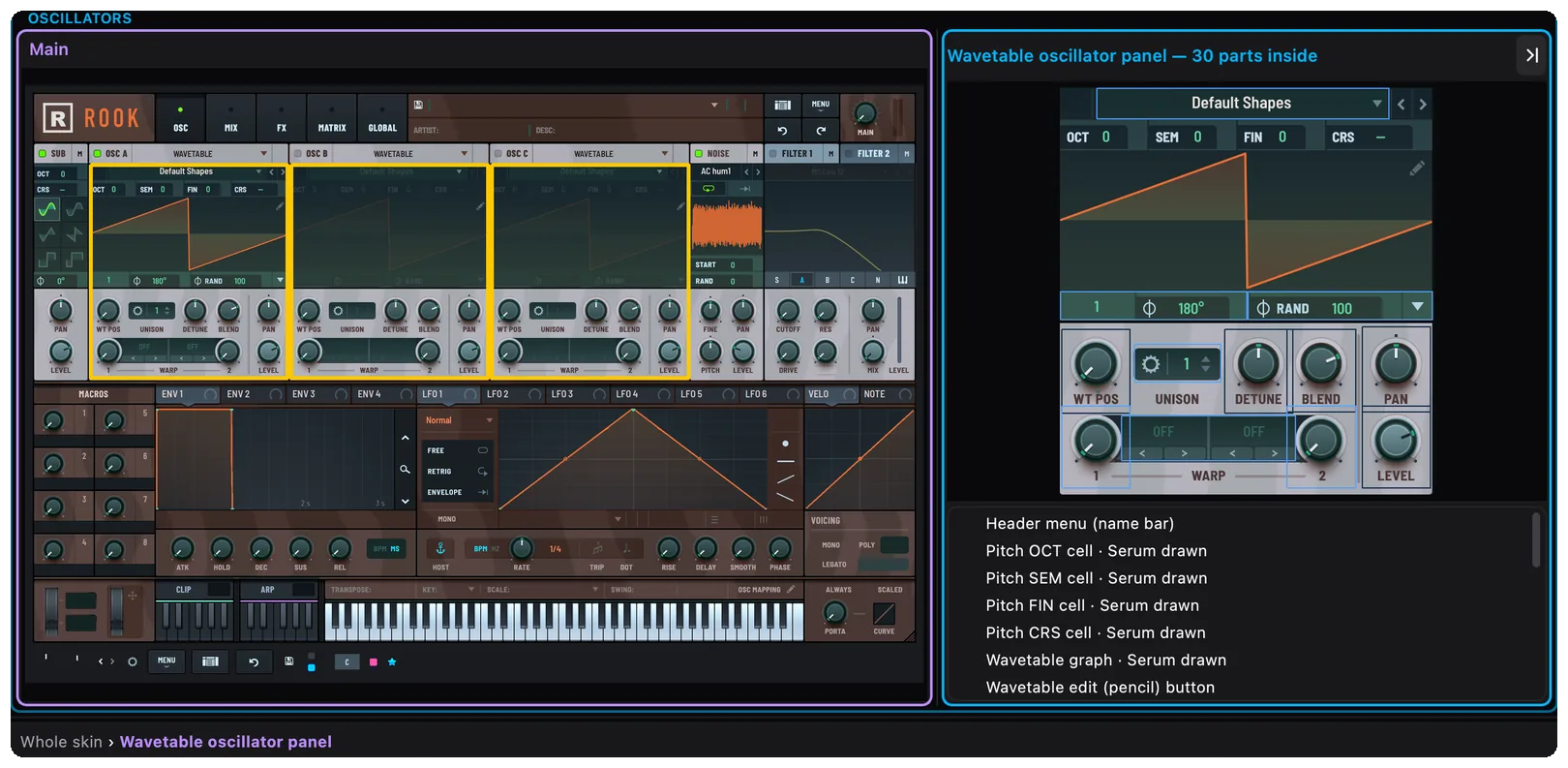Toggle the NOISE power LED

699,153
